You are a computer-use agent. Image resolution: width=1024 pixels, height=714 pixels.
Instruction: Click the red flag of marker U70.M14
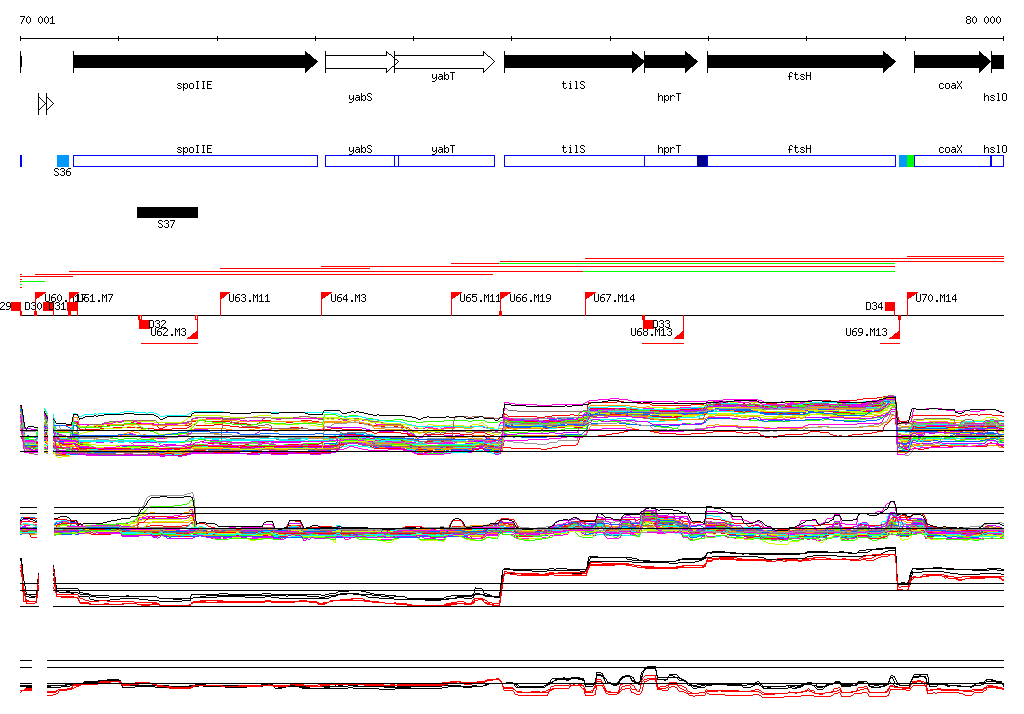912,296
